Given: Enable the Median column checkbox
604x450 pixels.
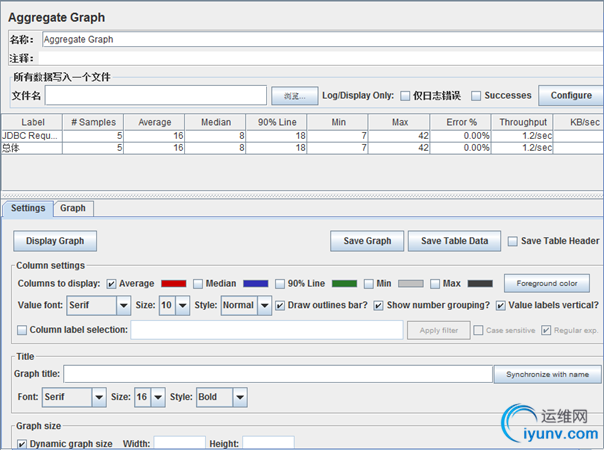Looking at the screenshot, I should pos(198,284).
